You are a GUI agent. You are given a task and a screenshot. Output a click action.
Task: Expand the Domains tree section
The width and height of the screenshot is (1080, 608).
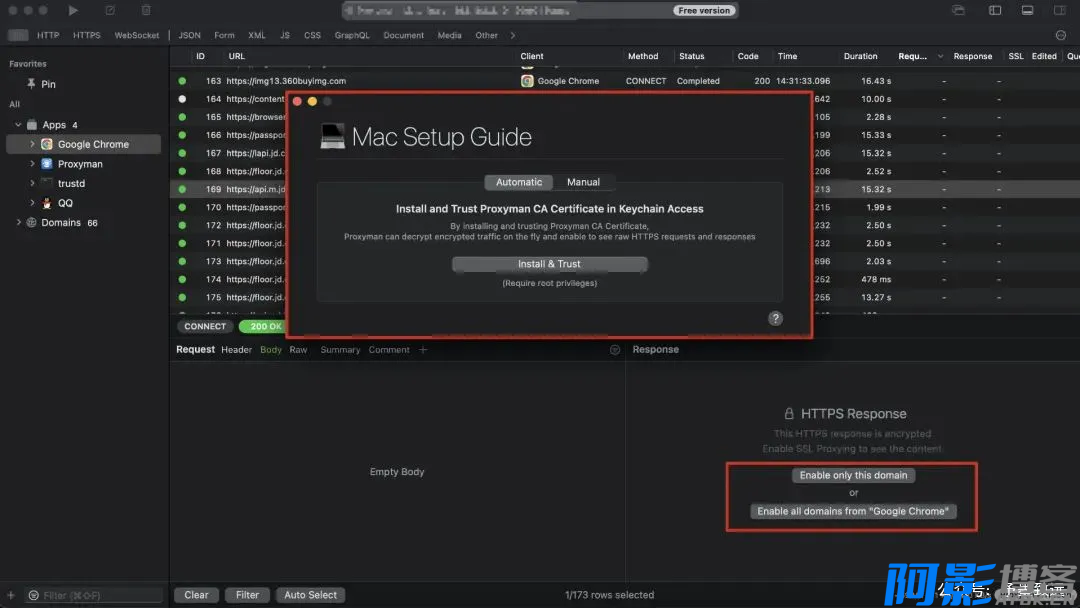click(19, 222)
